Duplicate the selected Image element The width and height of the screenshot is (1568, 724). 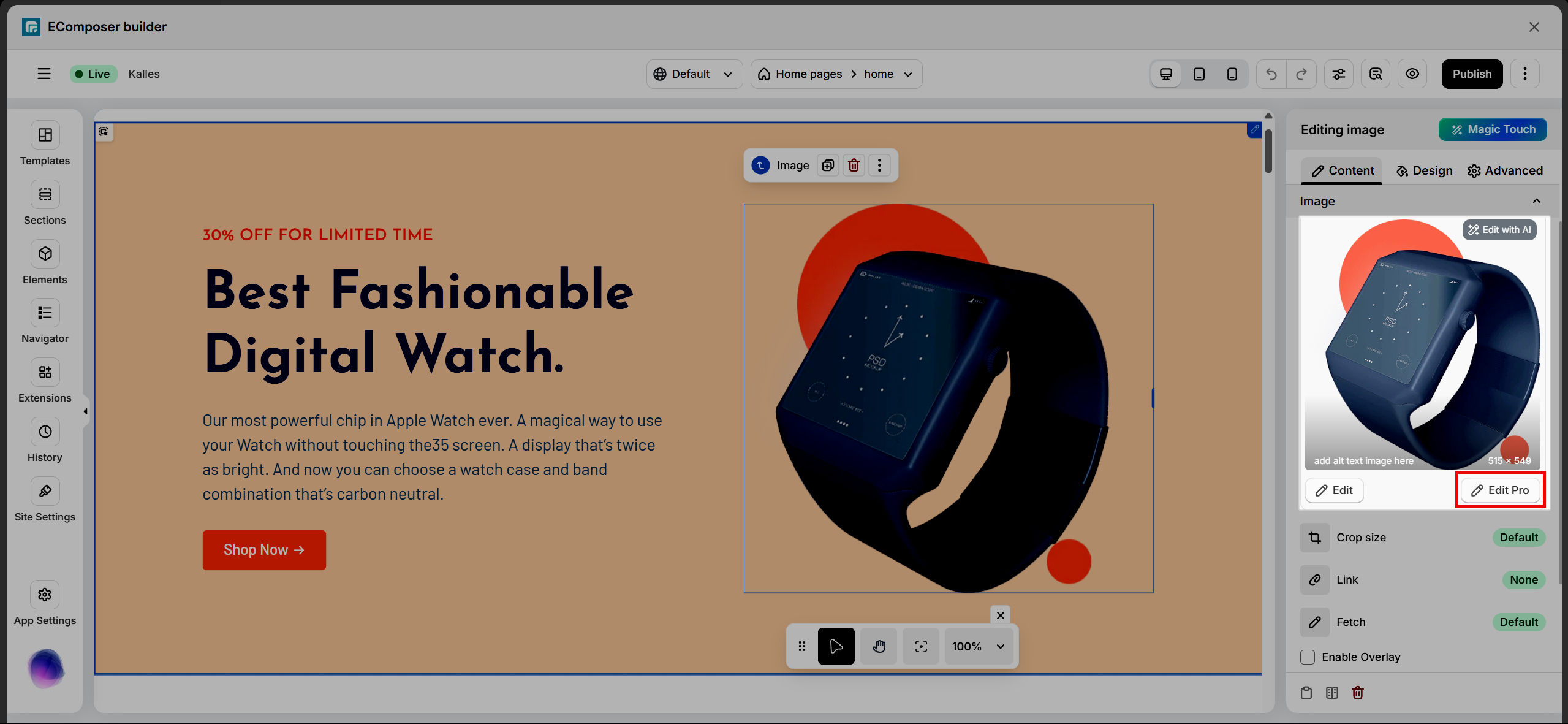[x=828, y=166]
